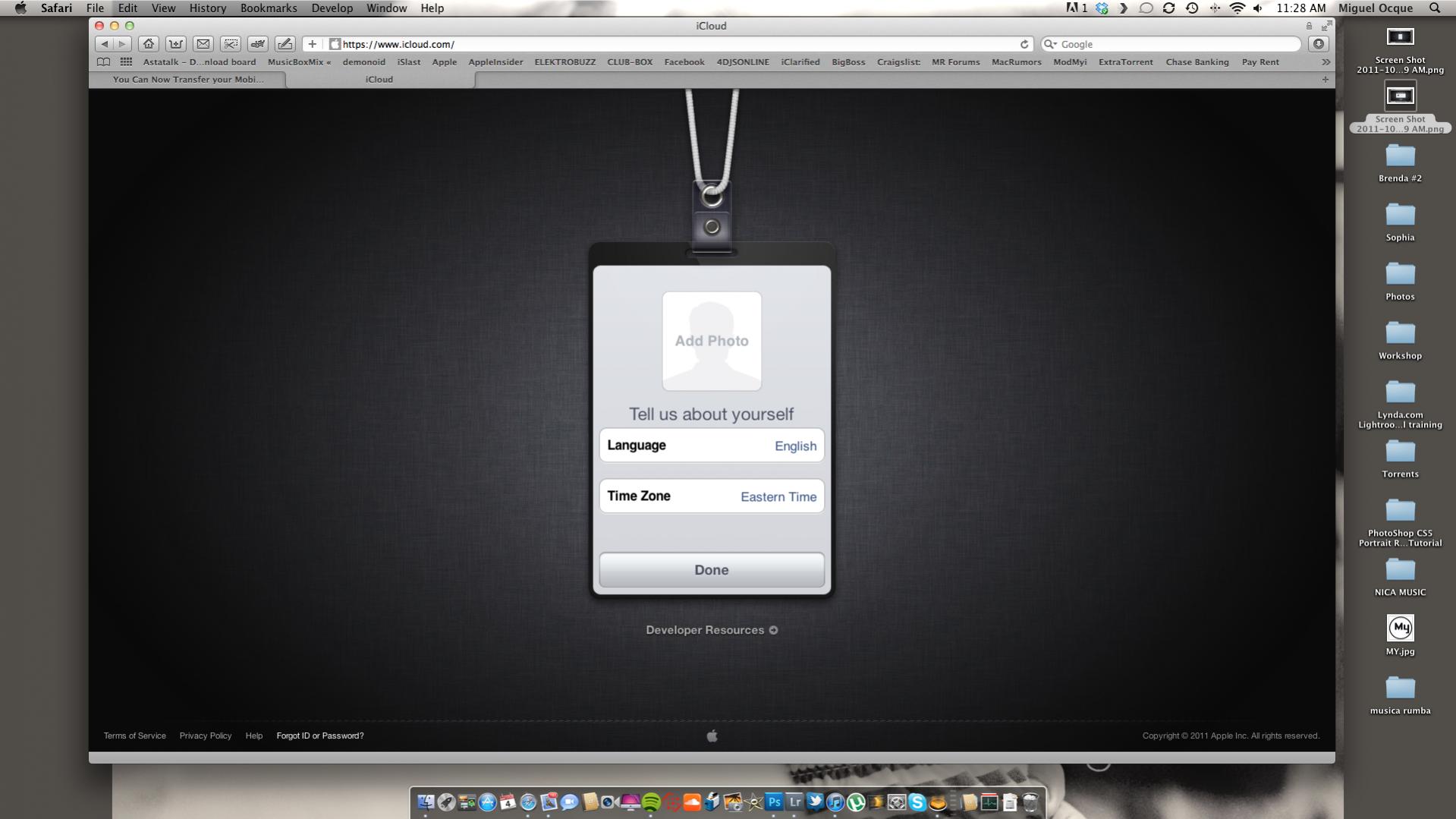Launch Photoshop from the Dock
Viewport: 1456px width, 819px height.
coord(774,802)
